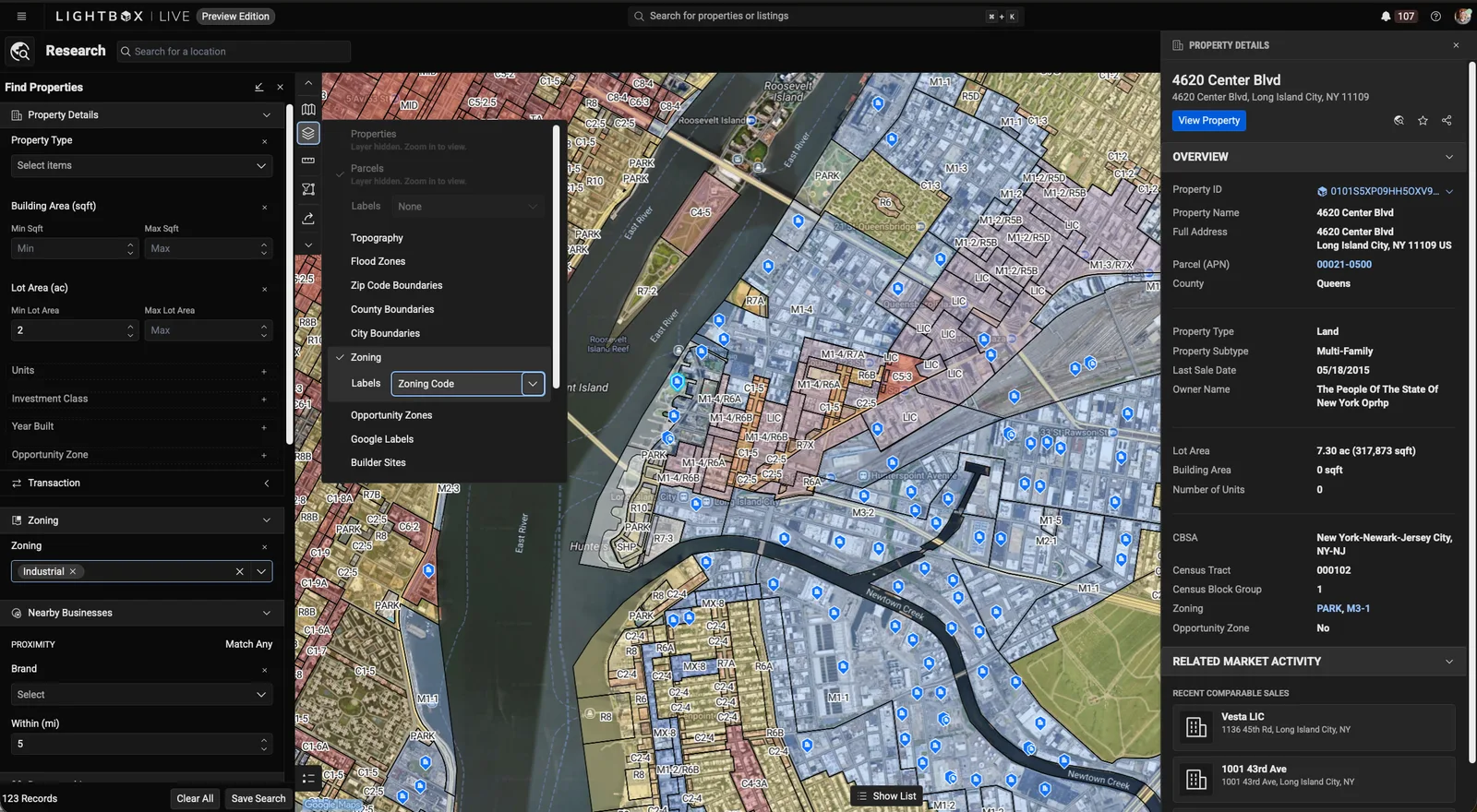Toggle the Topography layer
The height and width of the screenshot is (812, 1477).
[377, 238]
